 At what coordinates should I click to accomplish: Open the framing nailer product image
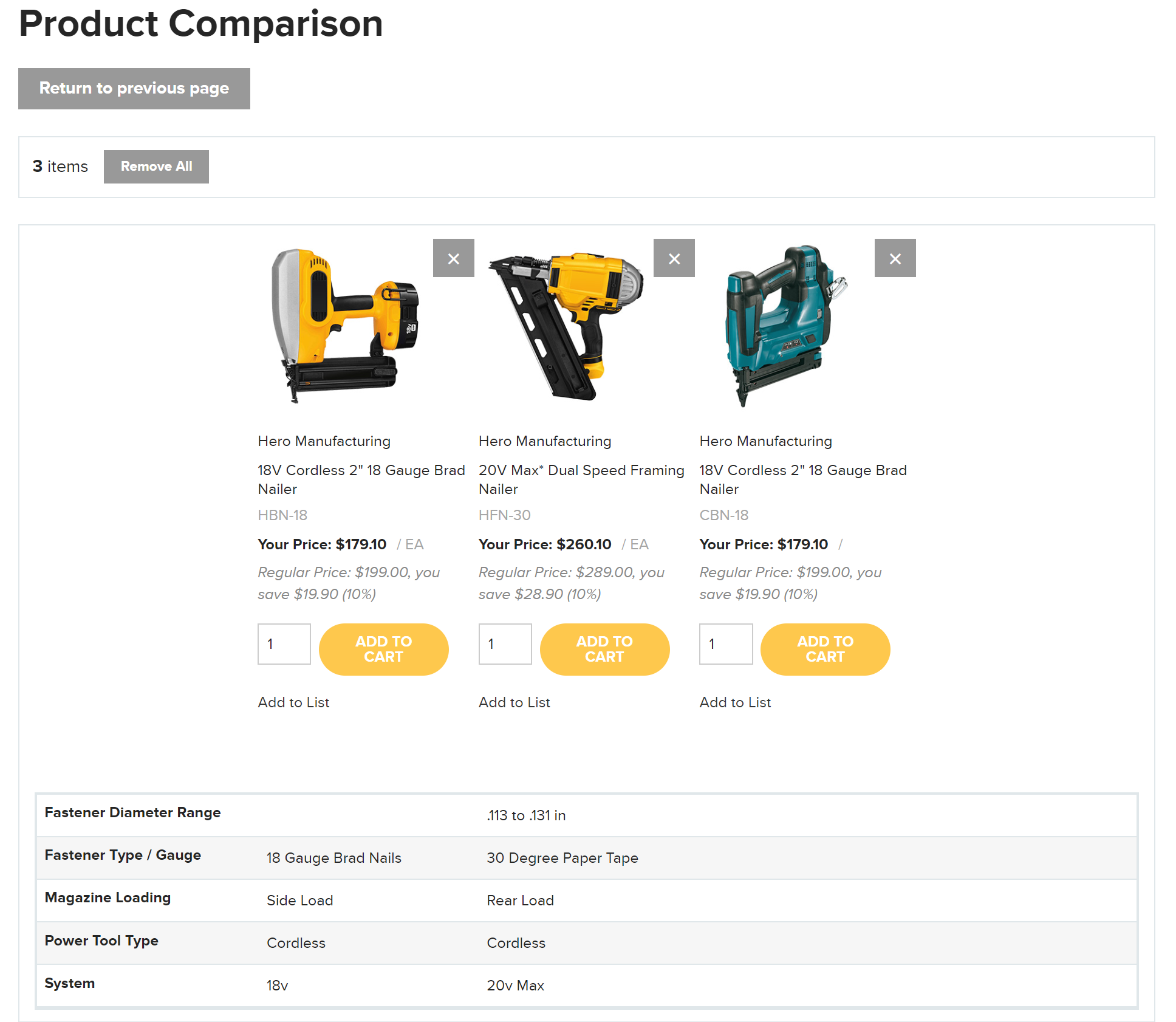coord(566,325)
